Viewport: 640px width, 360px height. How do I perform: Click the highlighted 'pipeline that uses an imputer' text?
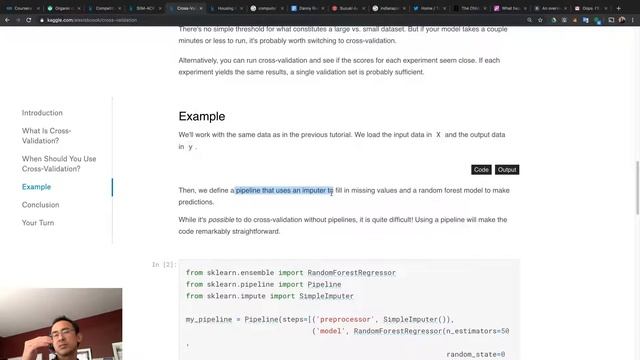pos(284,191)
